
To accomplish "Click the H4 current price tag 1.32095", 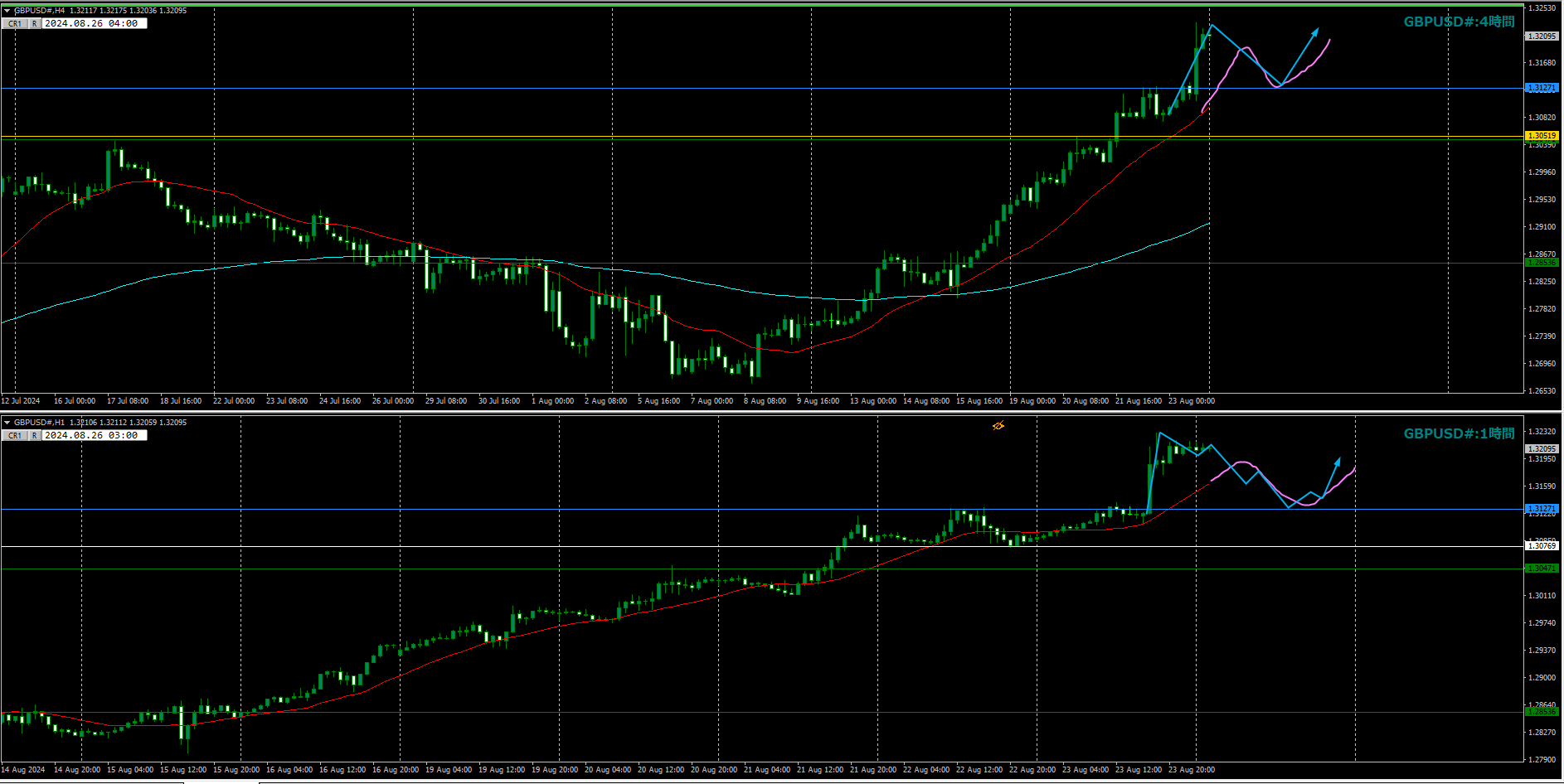I will [x=1542, y=36].
